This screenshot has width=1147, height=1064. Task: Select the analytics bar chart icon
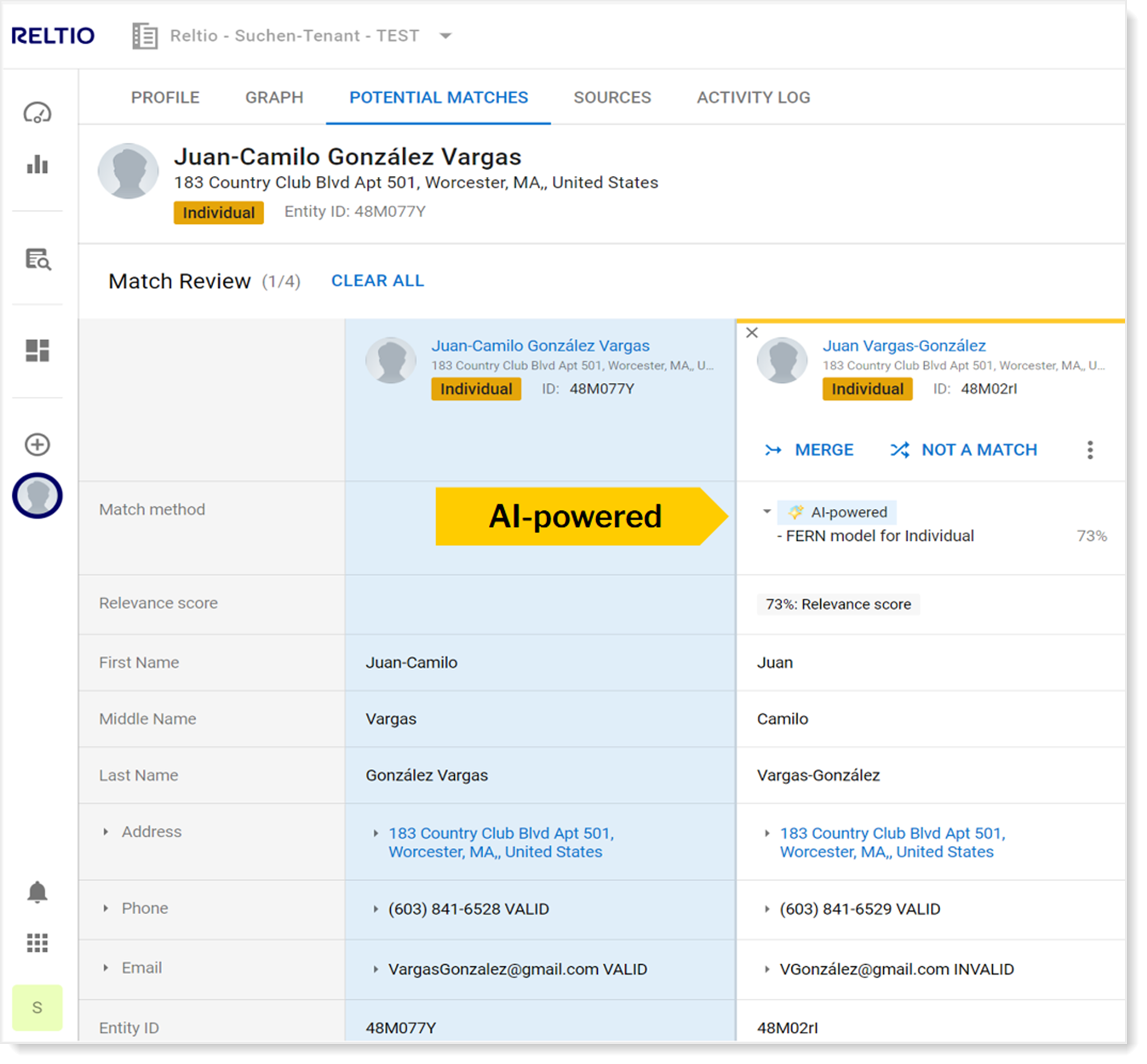tap(36, 166)
